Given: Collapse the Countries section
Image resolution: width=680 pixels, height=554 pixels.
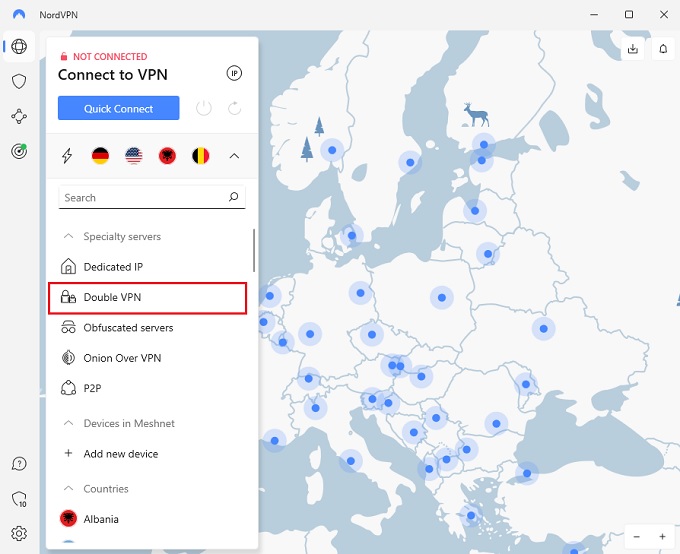Looking at the screenshot, I should [69, 488].
